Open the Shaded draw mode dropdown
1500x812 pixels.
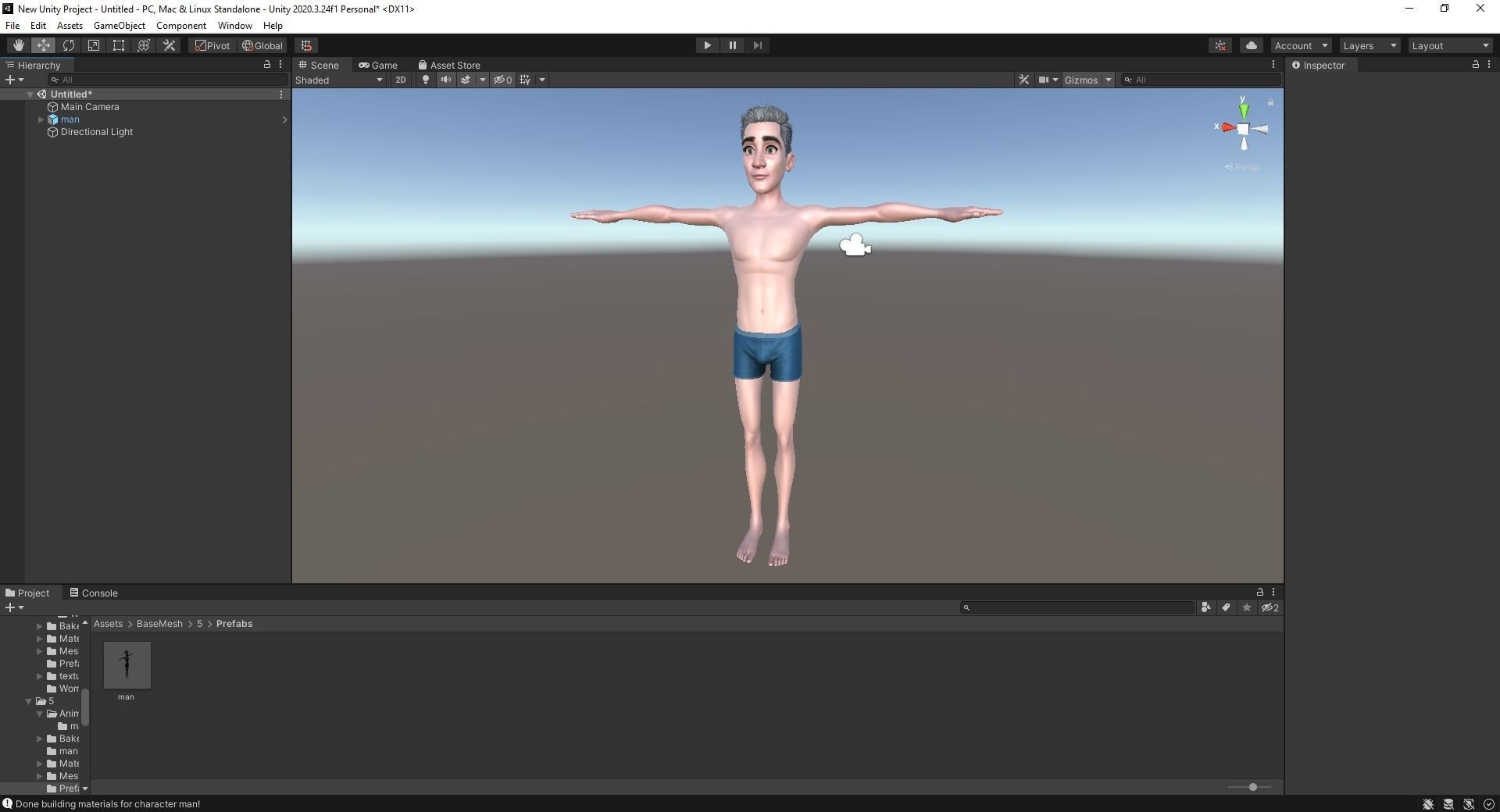339,80
